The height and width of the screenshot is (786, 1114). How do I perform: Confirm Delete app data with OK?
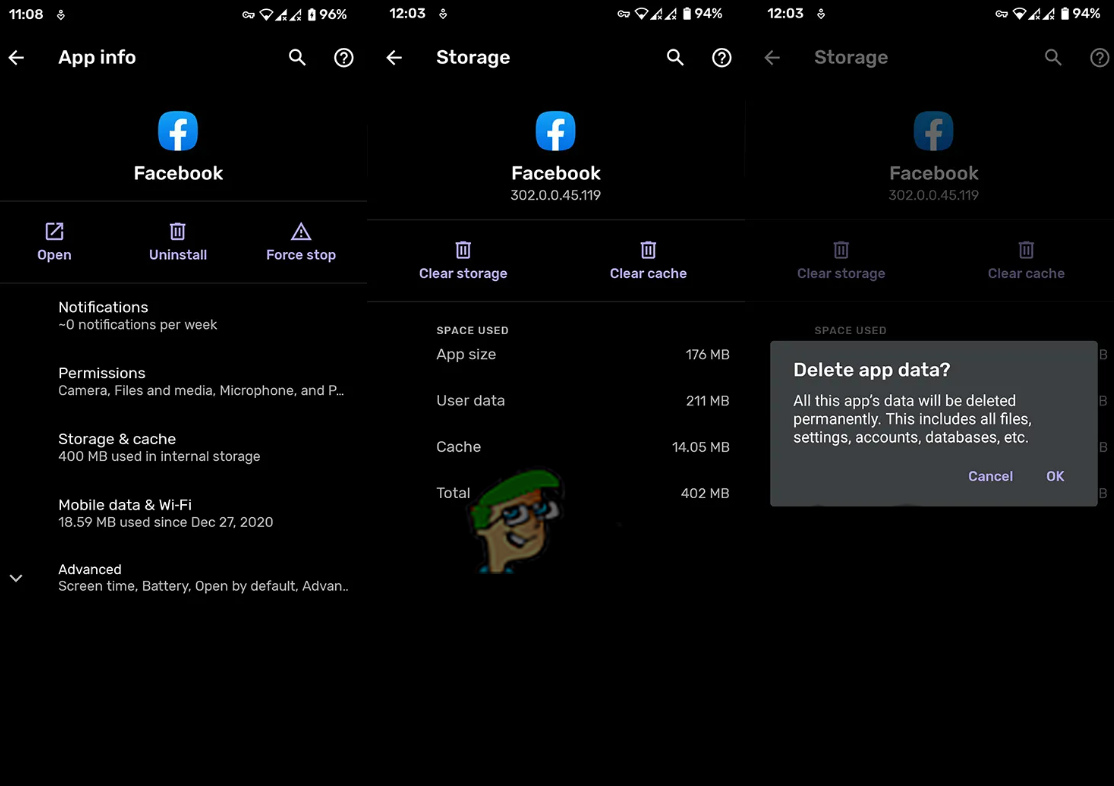[x=1055, y=476]
